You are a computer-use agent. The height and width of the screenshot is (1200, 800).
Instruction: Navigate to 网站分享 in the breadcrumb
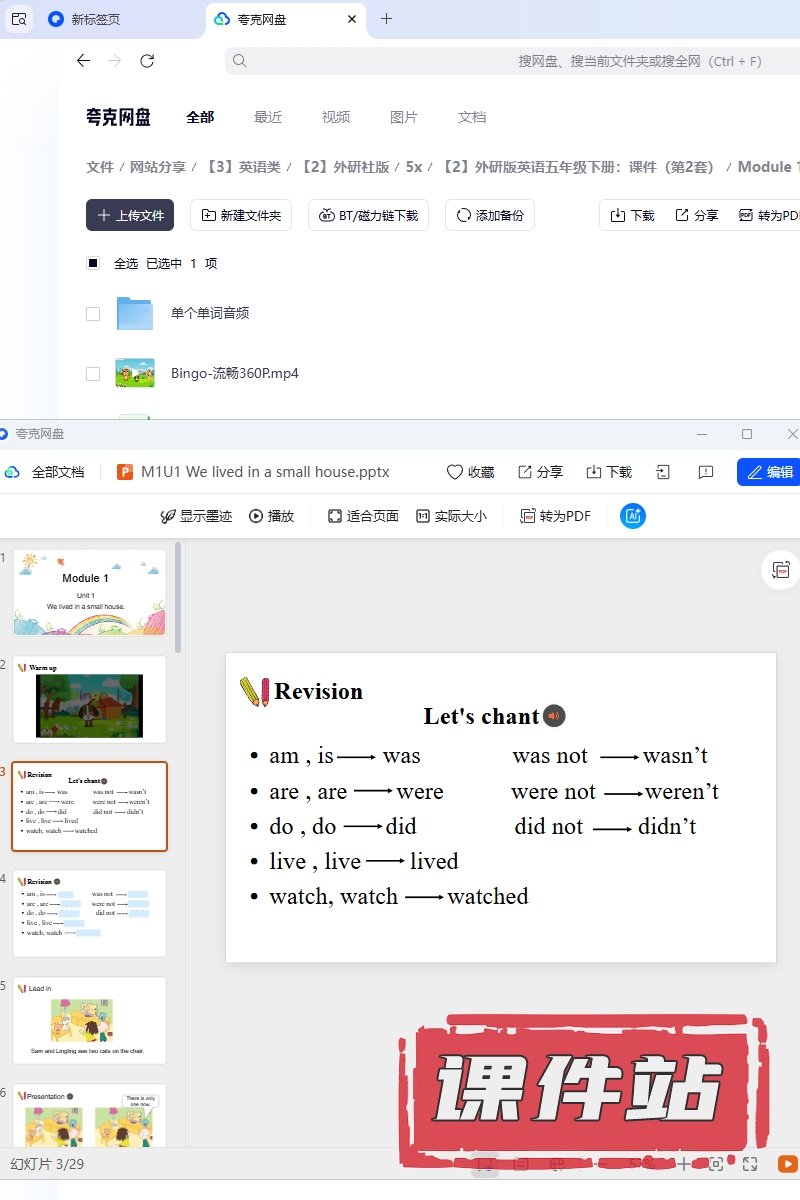(x=159, y=167)
